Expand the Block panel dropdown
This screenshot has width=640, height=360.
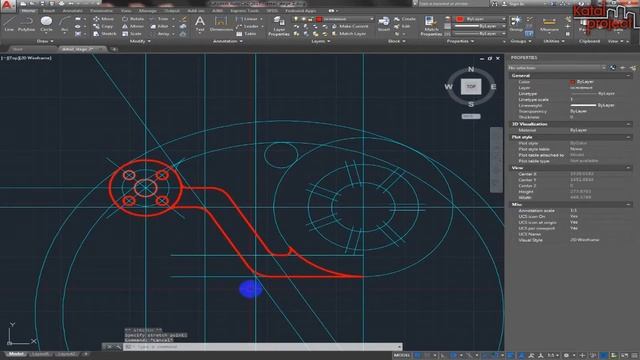[x=396, y=41]
